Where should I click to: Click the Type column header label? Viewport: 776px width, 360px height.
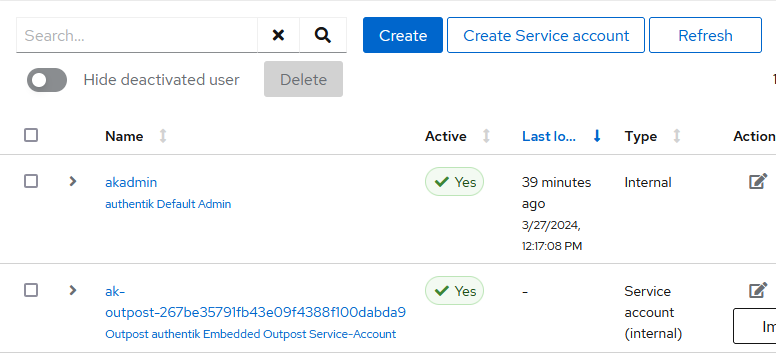641,136
